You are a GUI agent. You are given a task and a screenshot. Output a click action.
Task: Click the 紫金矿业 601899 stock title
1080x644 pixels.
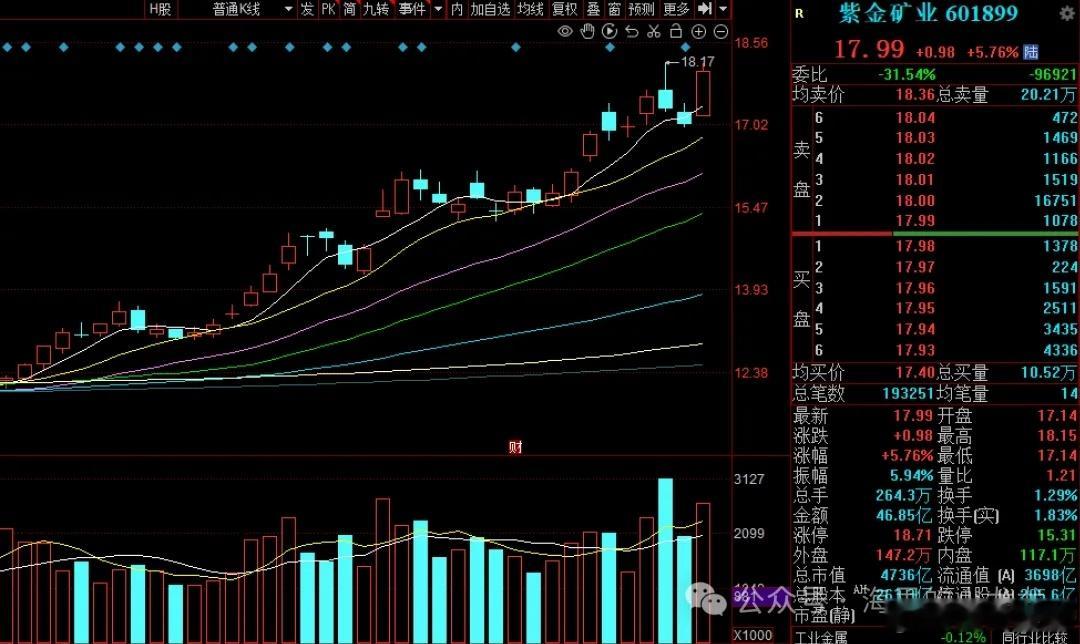tap(928, 13)
